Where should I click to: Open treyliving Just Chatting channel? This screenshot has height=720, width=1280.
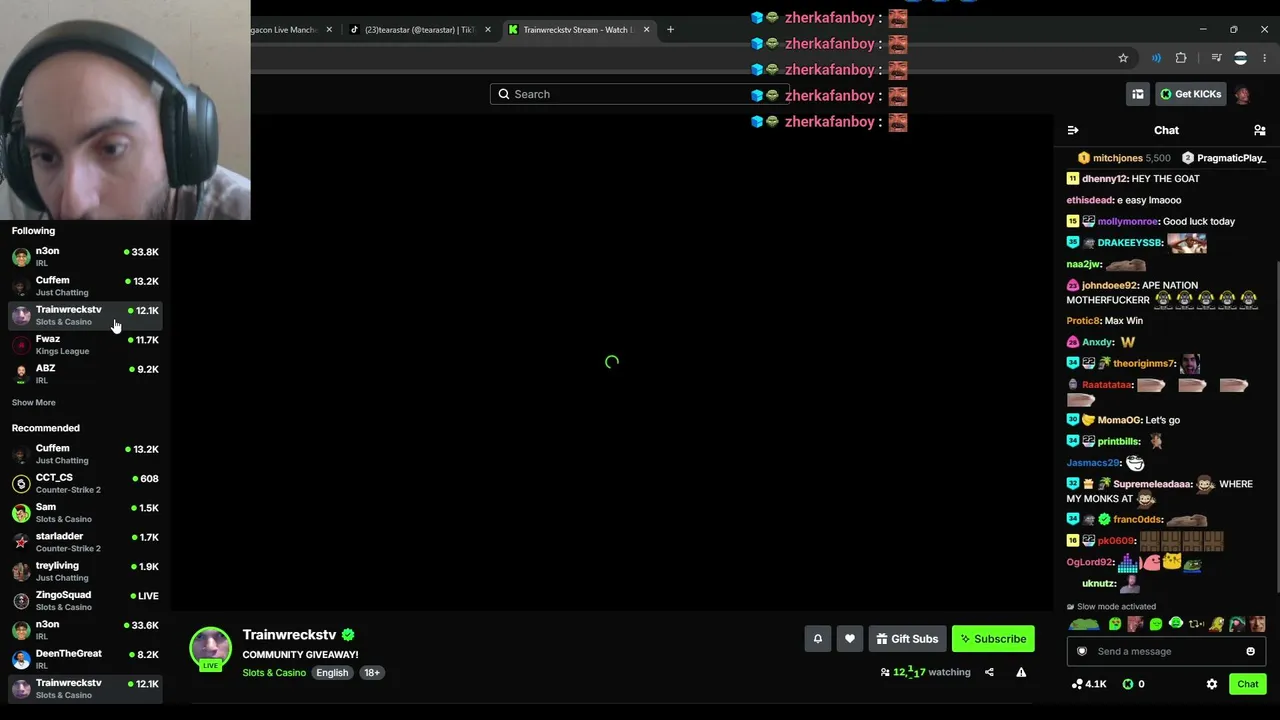[x=85, y=571]
